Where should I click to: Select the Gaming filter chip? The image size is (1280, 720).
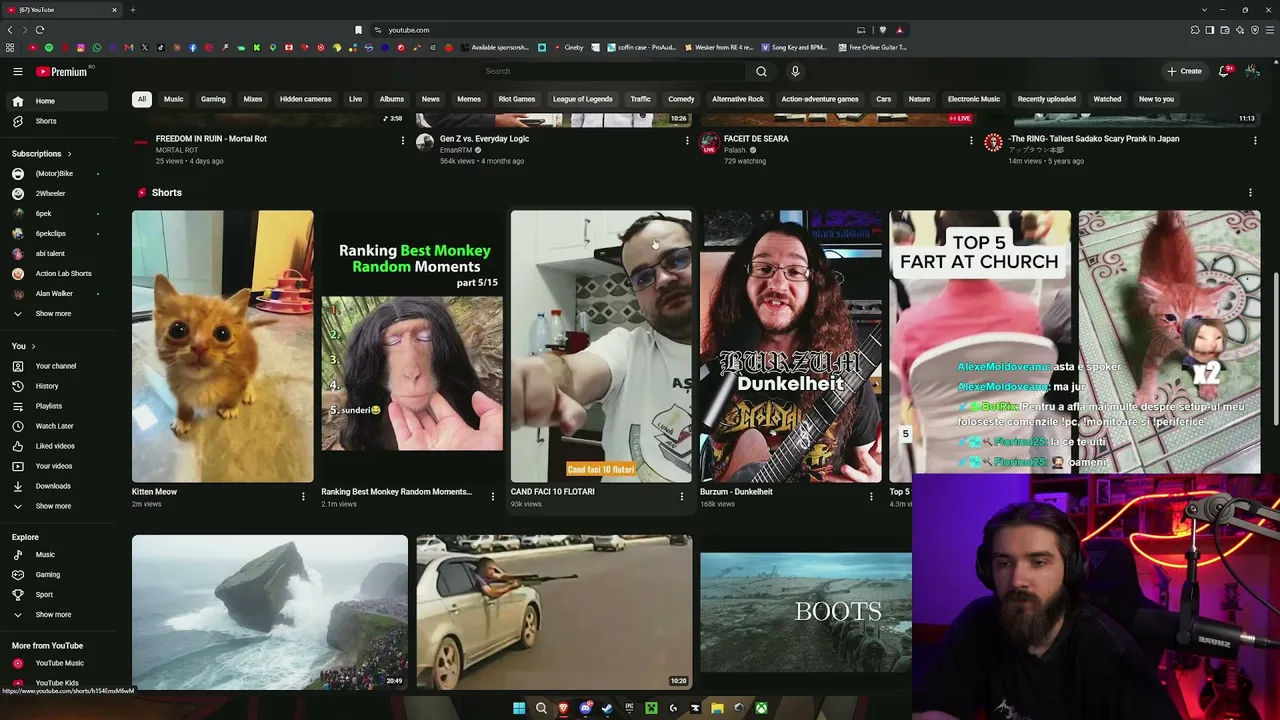tap(213, 99)
